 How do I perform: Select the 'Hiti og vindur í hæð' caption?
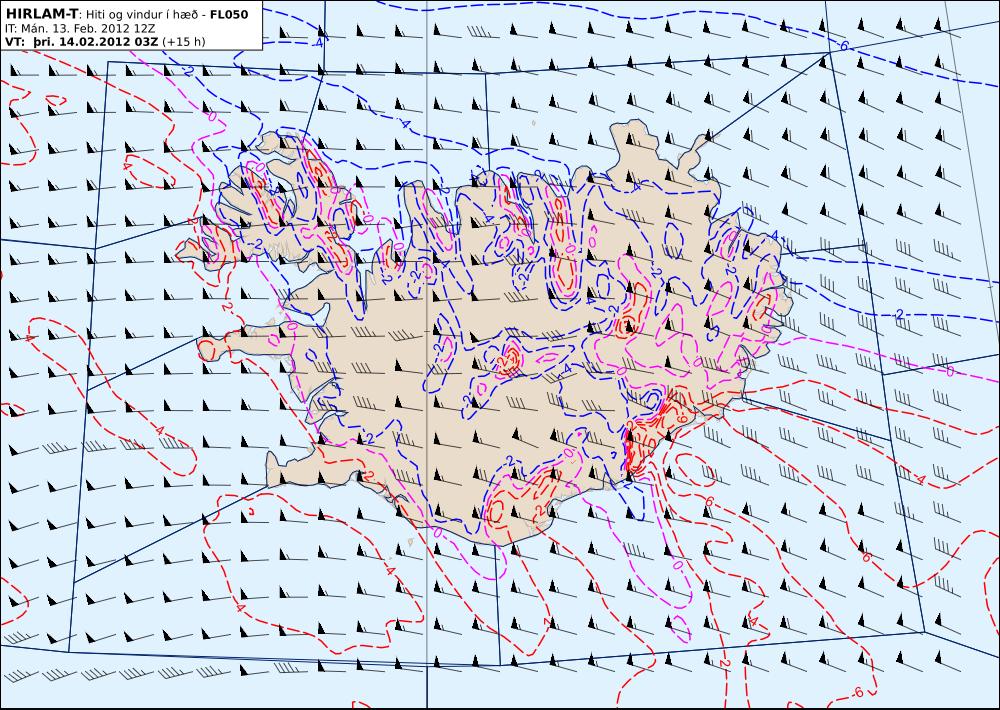pos(142,15)
